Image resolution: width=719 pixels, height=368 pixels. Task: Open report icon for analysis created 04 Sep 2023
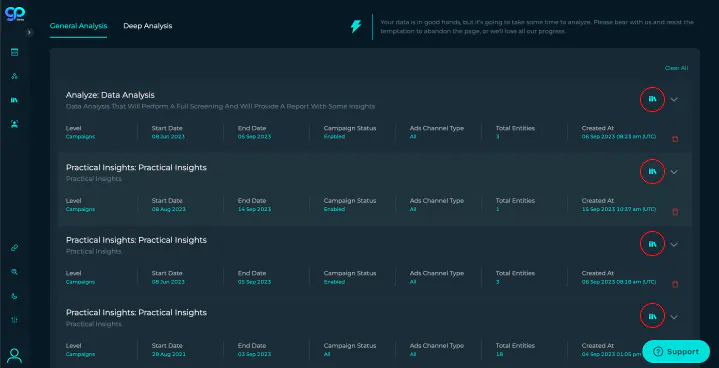click(652, 316)
